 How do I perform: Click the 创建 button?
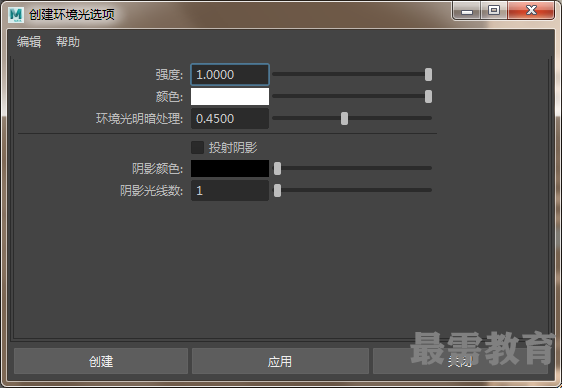tap(101, 361)
